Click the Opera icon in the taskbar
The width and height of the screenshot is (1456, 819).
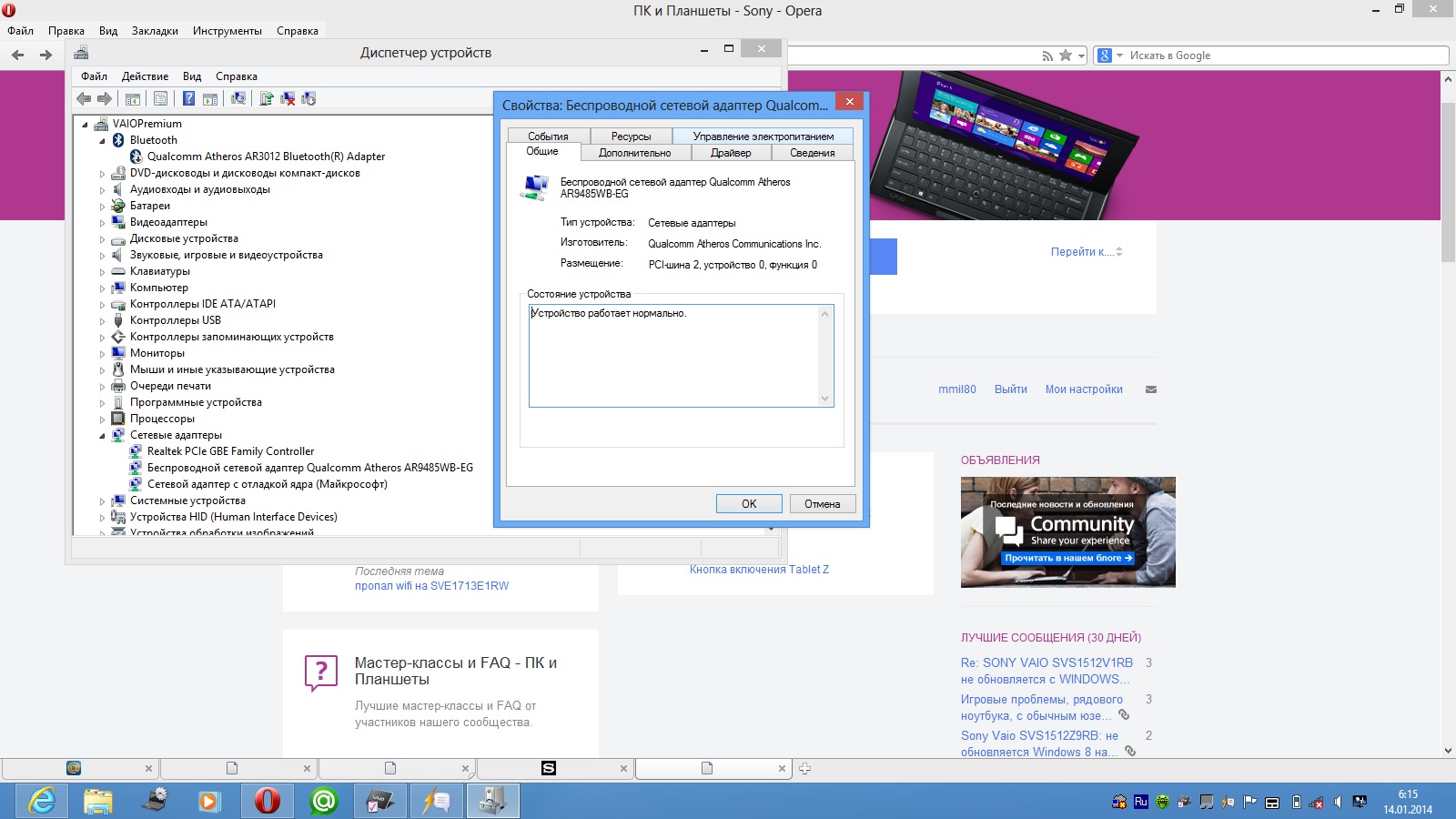(x=268, y=801)
